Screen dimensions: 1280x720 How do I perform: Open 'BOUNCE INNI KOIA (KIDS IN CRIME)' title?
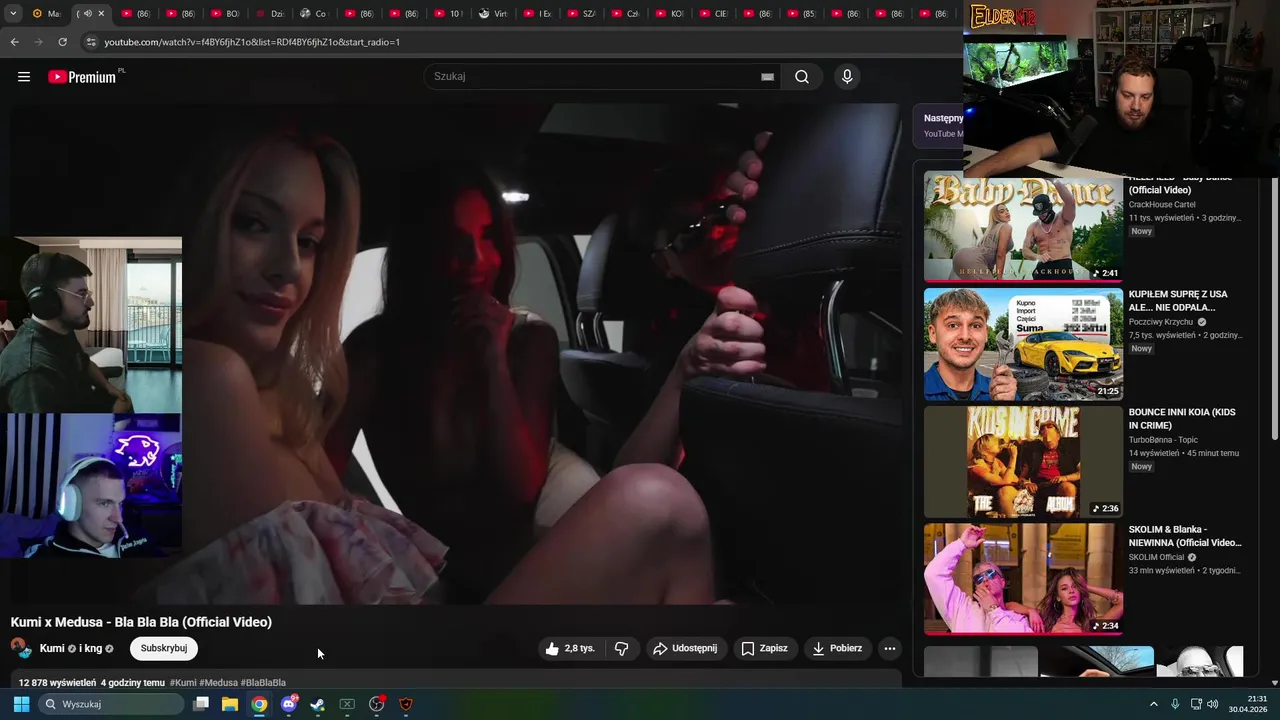(1182, 419)
